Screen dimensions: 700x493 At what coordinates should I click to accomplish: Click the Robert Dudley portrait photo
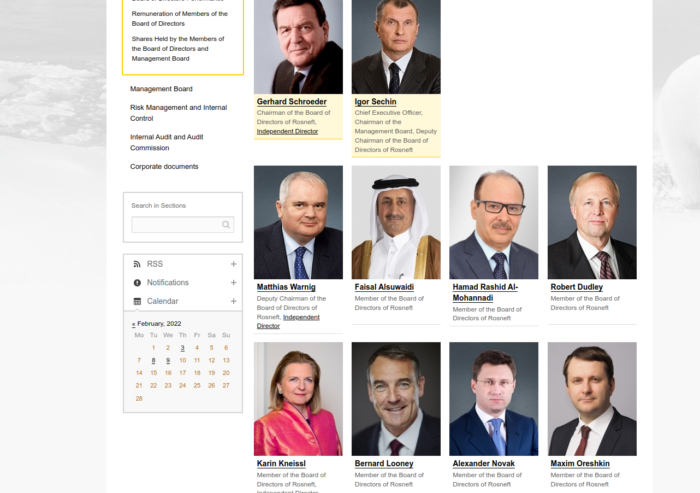point(592,222)
